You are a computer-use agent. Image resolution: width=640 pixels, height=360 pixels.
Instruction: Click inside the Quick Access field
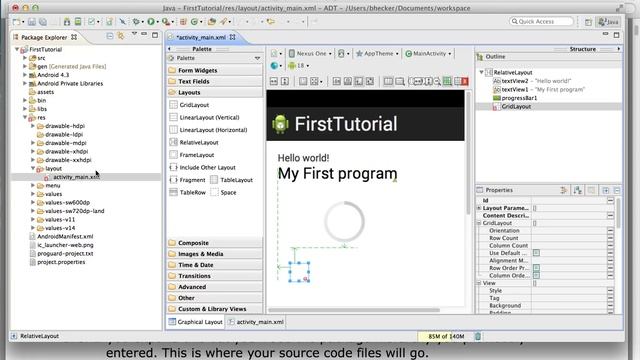pyautogui.click(x=541, y=21)
